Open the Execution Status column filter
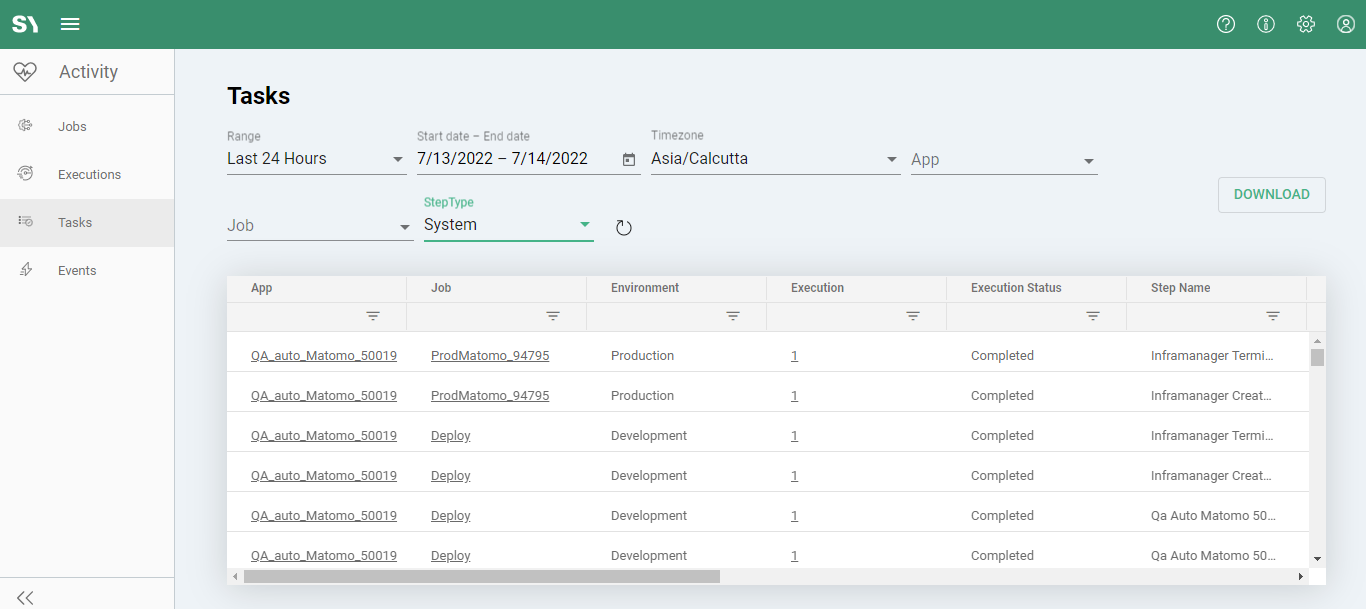This screenshot has width=1366, height=609. (1093, 316)
